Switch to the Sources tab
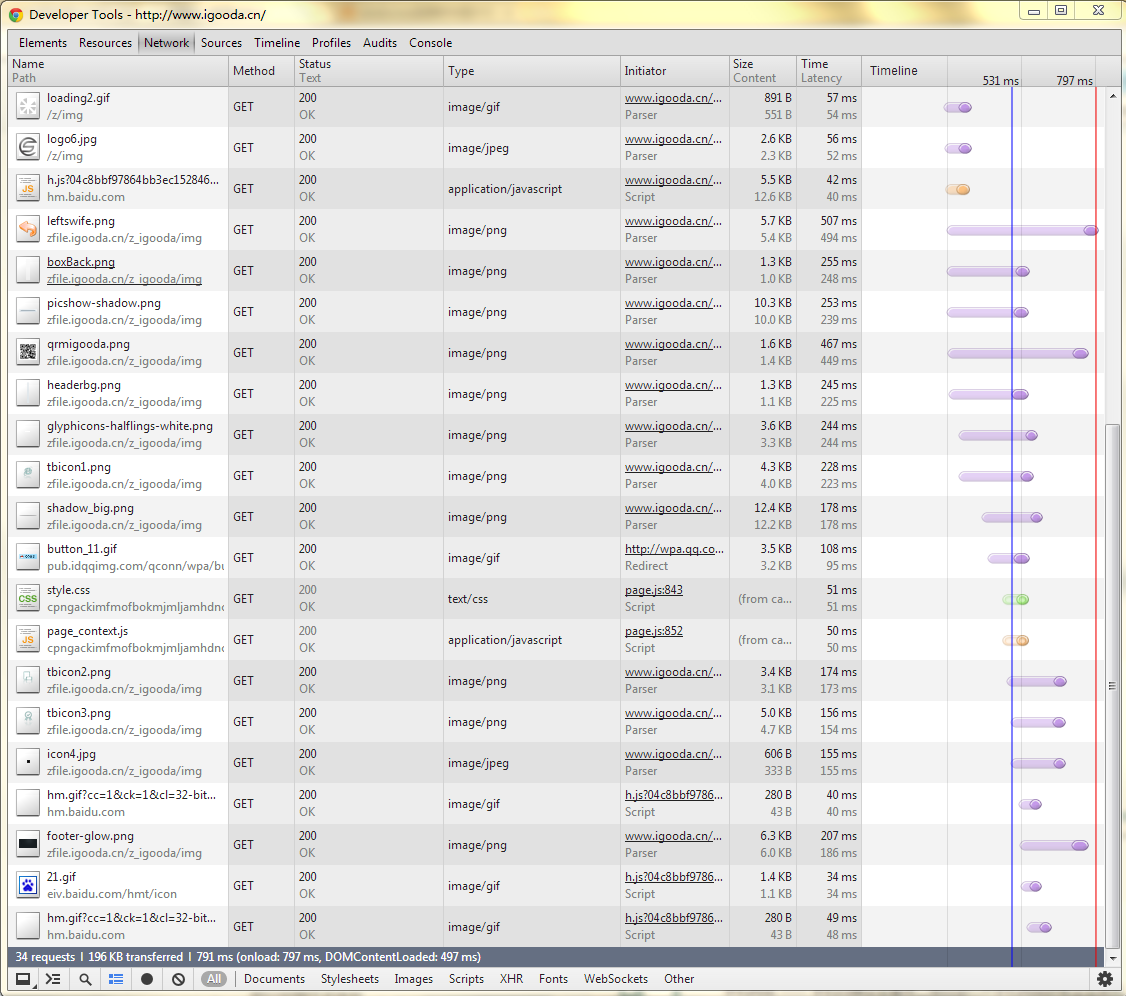This screenshot has height=996, width=1126. coord(221,43)
